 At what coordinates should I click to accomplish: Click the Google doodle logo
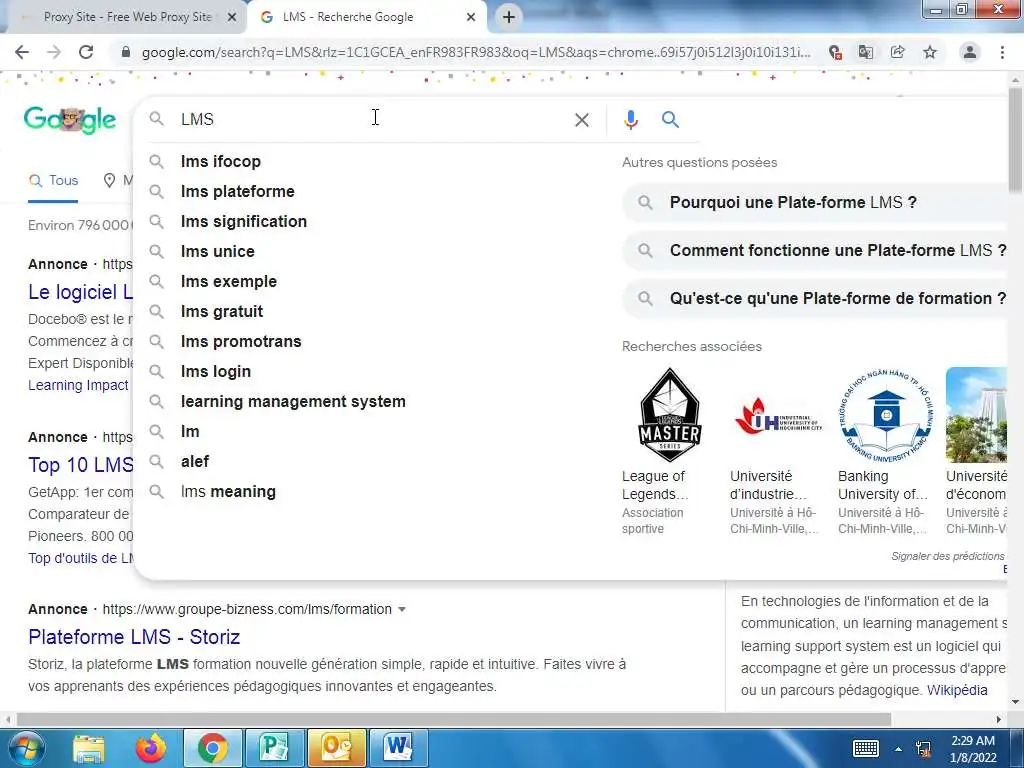(x=70, y=120)
